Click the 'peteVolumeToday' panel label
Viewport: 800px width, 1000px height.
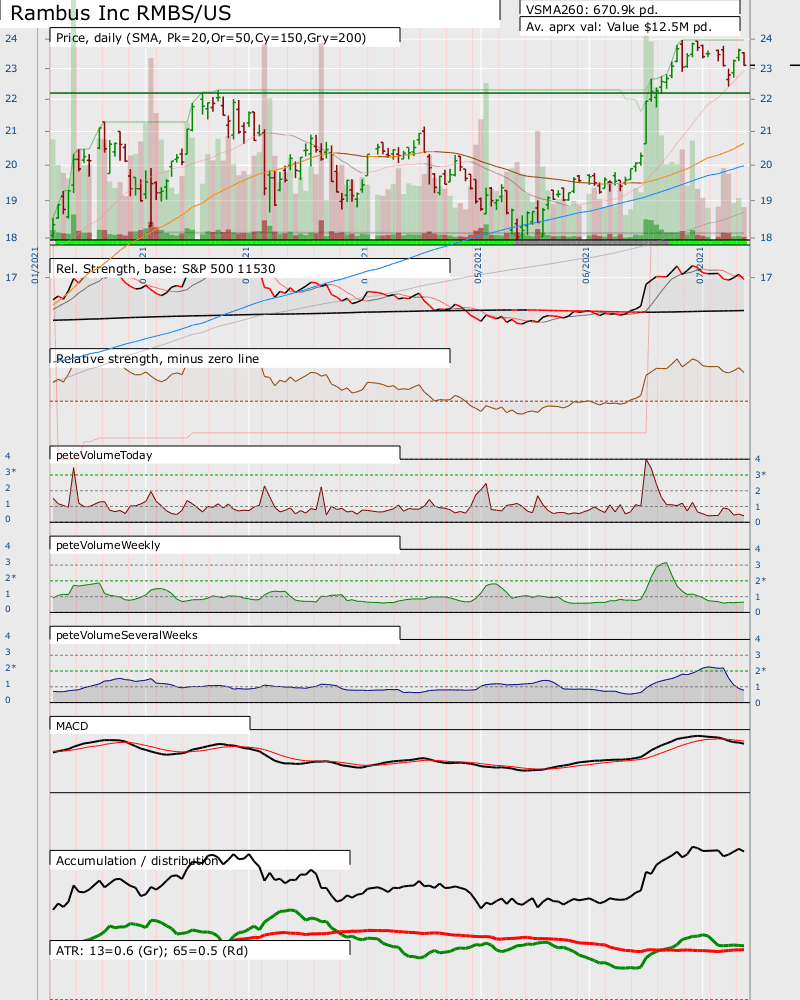point(104,455)
